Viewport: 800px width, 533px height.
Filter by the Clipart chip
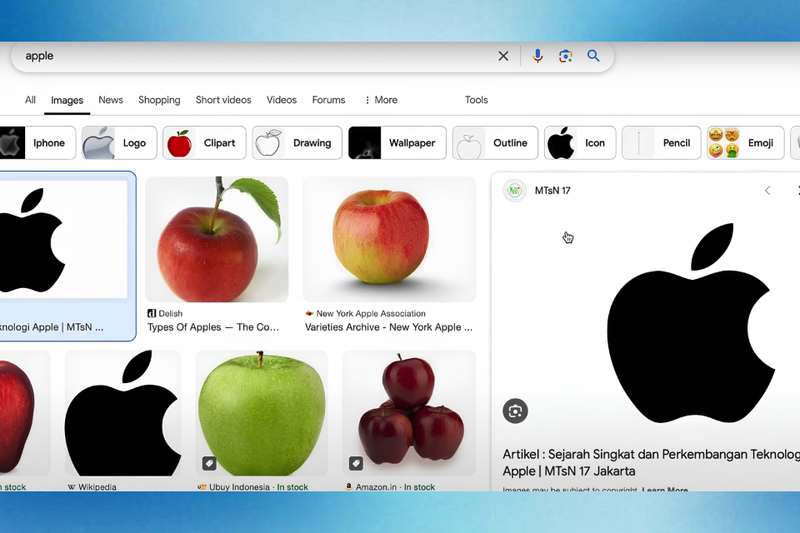point(204,143)
